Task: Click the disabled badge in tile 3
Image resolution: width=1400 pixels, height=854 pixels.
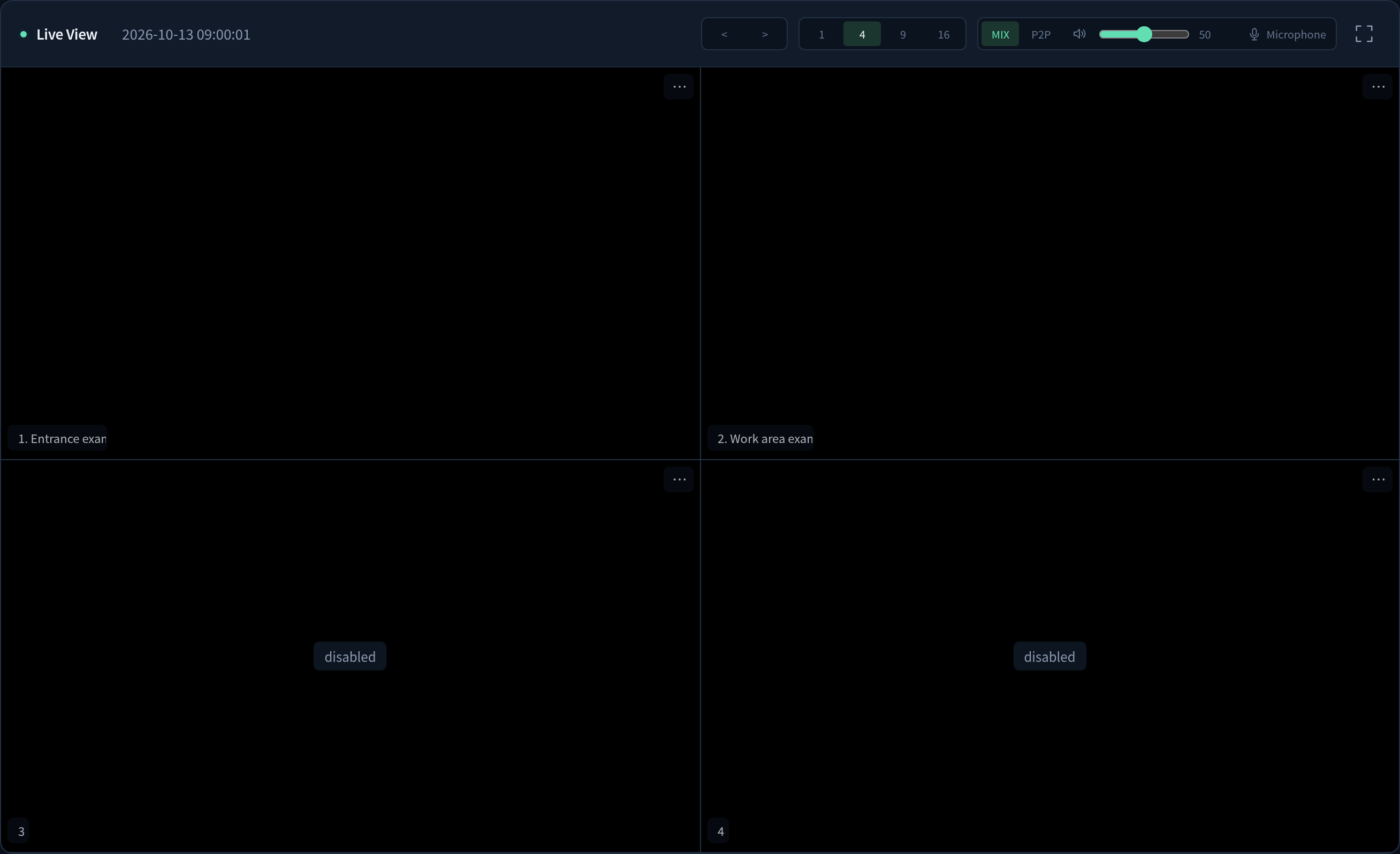Action: tap(350, 656)
